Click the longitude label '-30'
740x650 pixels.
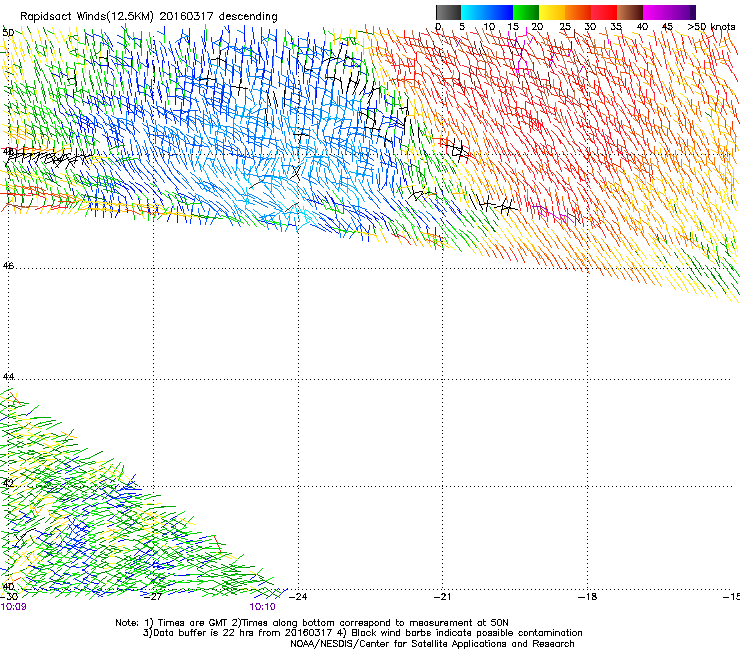8,597
